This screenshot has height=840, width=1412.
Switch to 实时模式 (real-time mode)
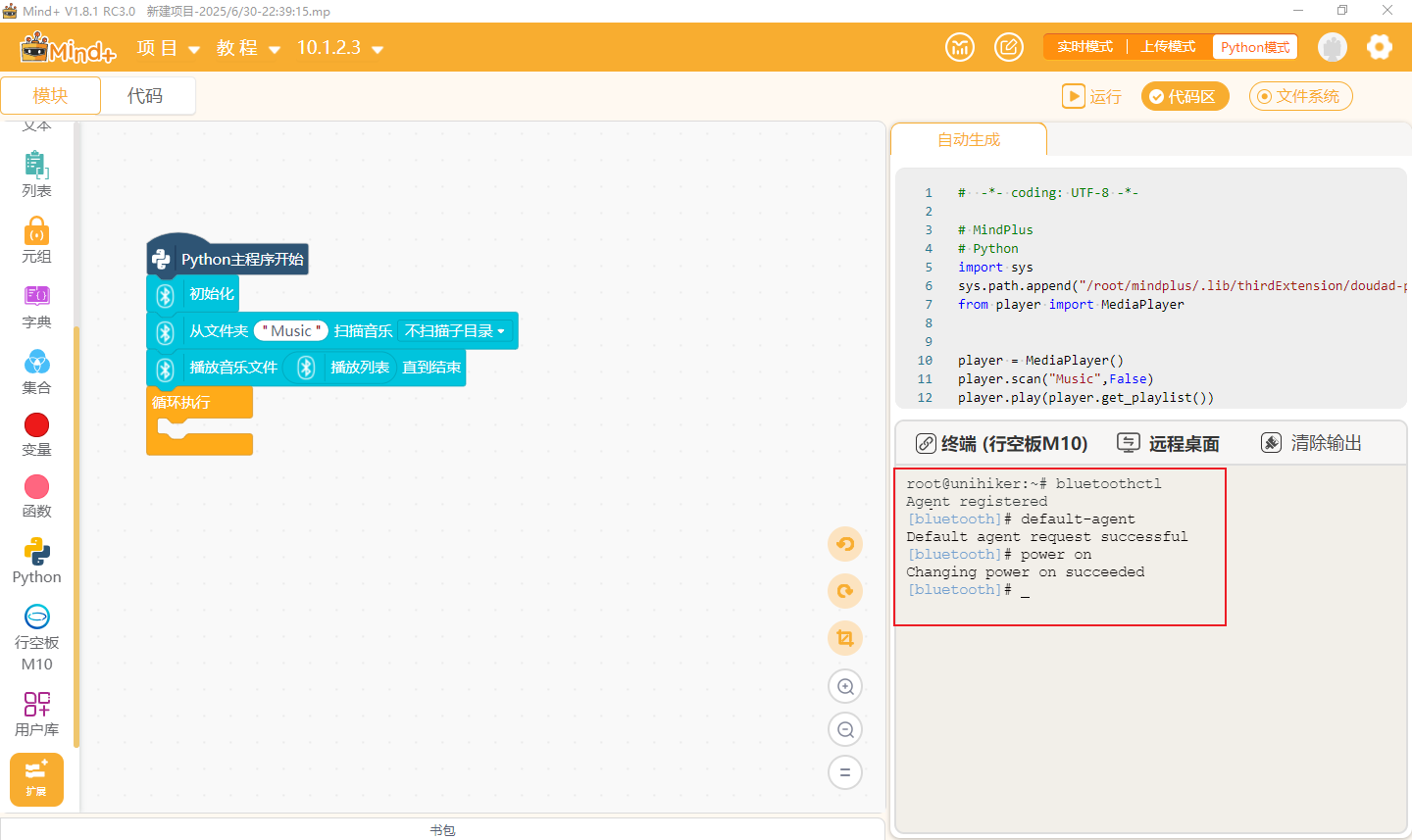point(1084,47)
